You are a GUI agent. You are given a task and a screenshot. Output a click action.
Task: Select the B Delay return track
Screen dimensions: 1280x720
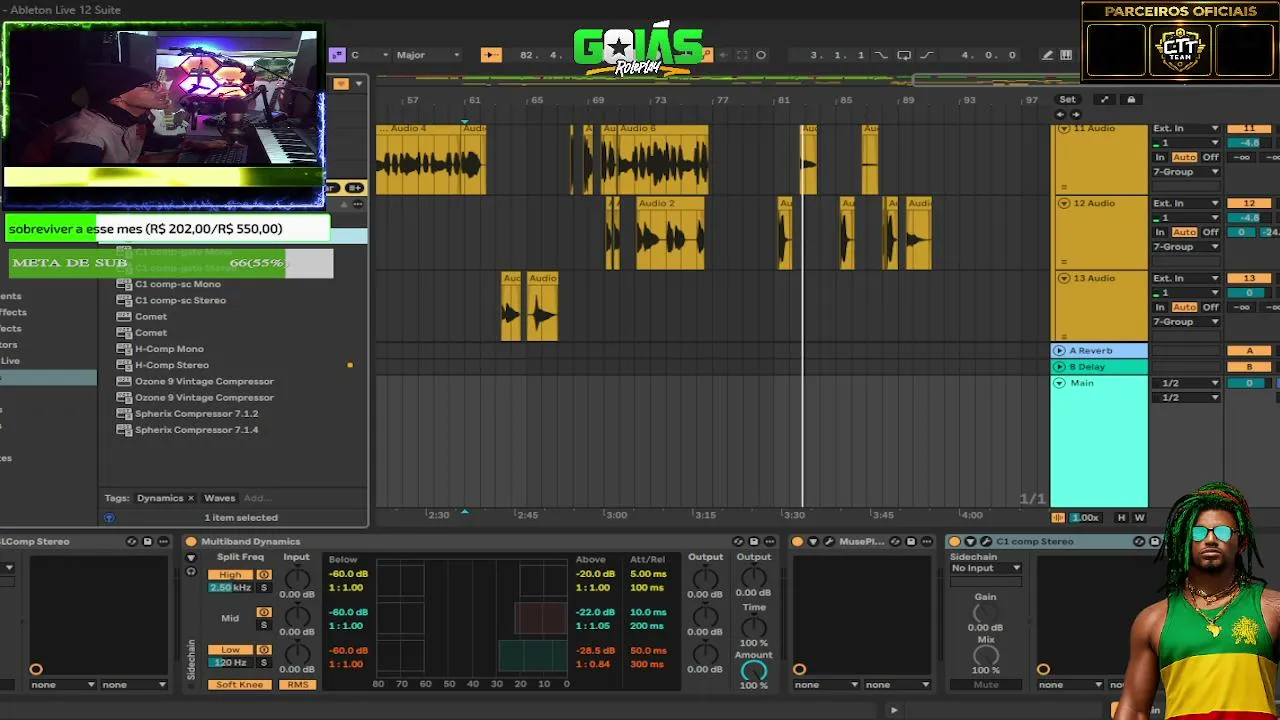coord(1099,367)
